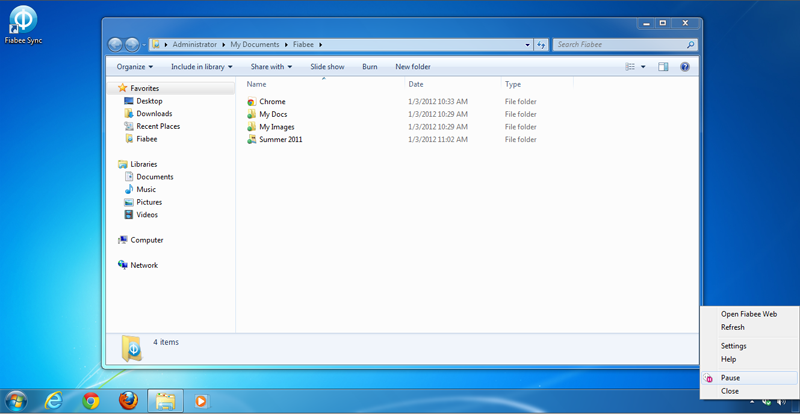The height and width of the screenshot is (414, 800).
Task: Click the Forward navigation arrow
Action: coord(132,45)
